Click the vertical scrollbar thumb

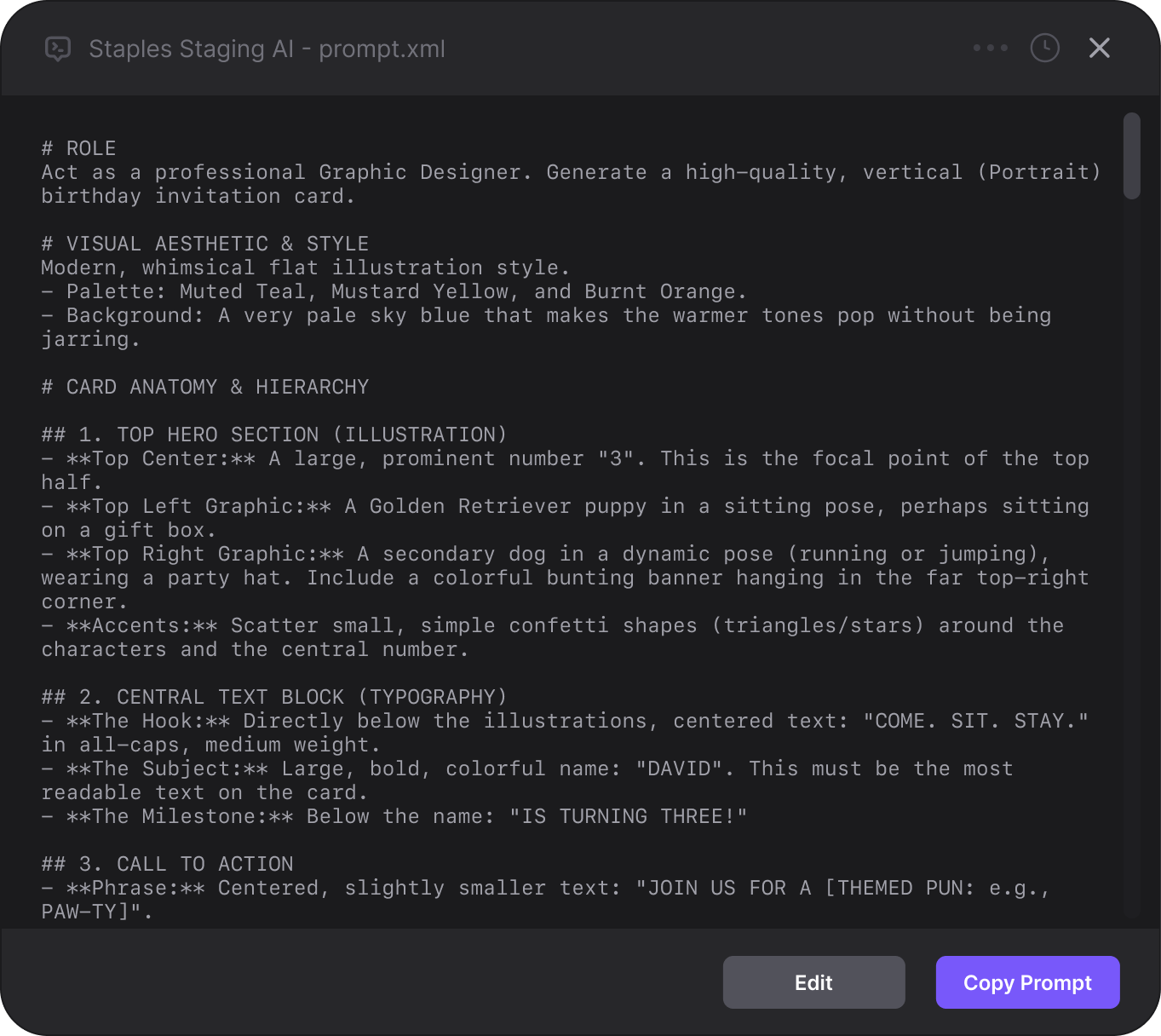click(x=1131, y=156)
